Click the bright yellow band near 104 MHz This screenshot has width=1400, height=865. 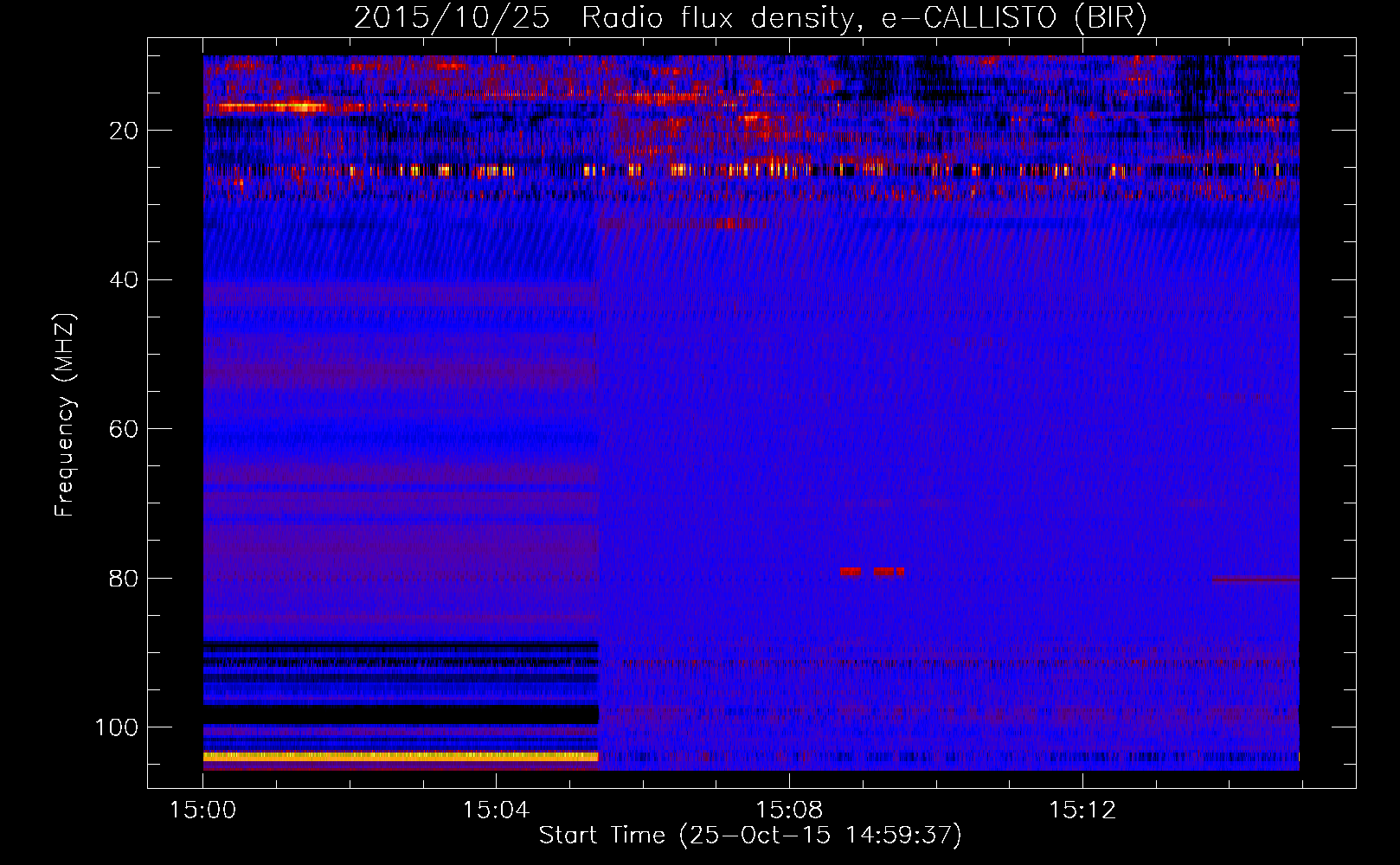[401, 756]
